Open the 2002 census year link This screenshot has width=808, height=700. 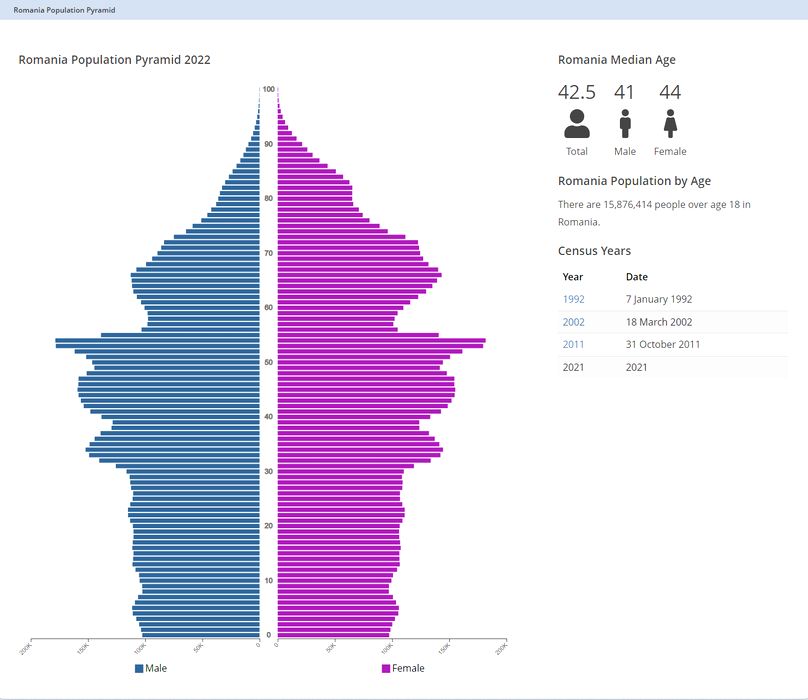pyautogui.click(x=573, y=322)
